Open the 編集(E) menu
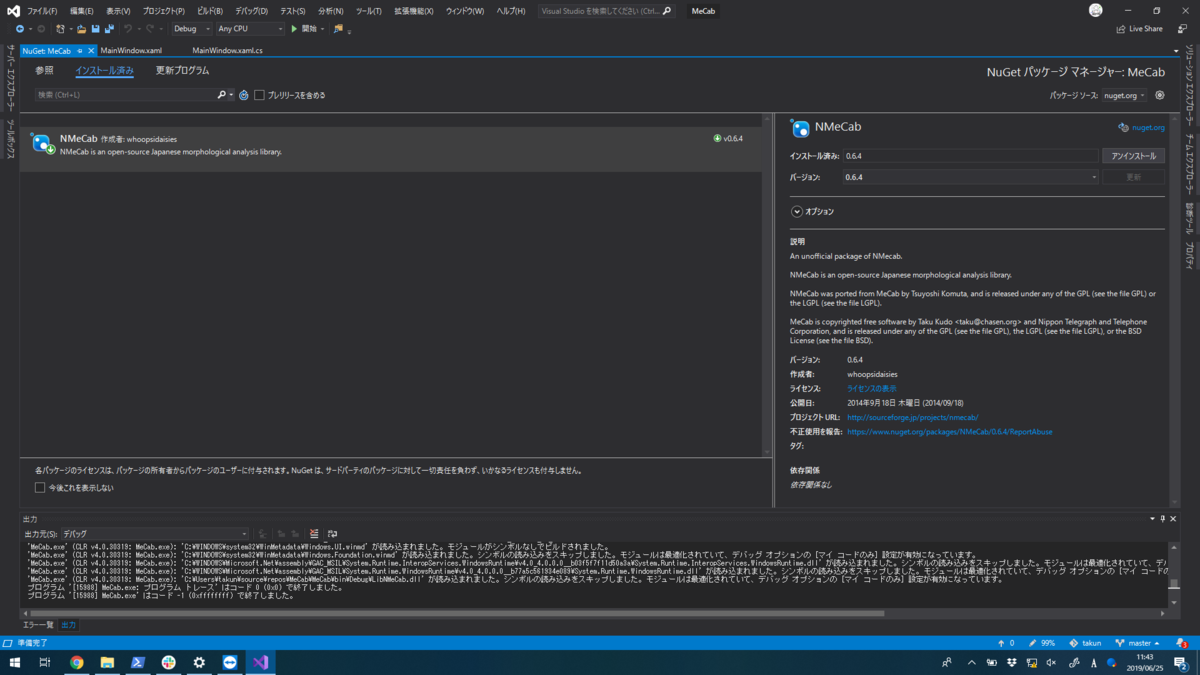 point(82,11)
